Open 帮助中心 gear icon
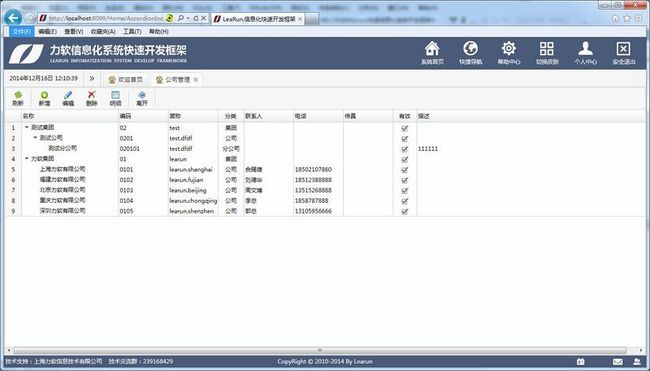This screenshot has width=650, height=371. coord(509,48)
